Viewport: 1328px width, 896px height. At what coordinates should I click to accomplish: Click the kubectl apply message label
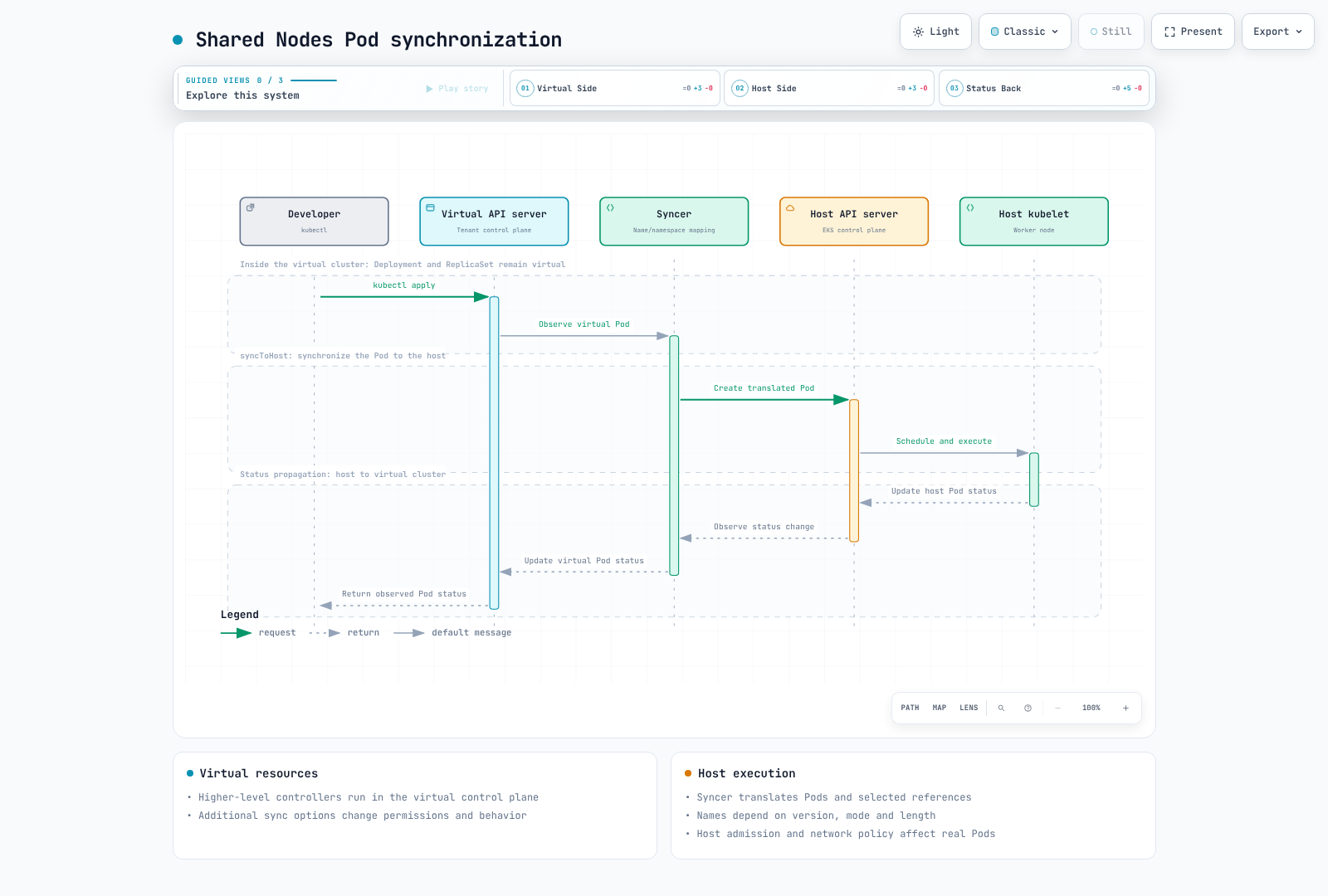(404, 285)
